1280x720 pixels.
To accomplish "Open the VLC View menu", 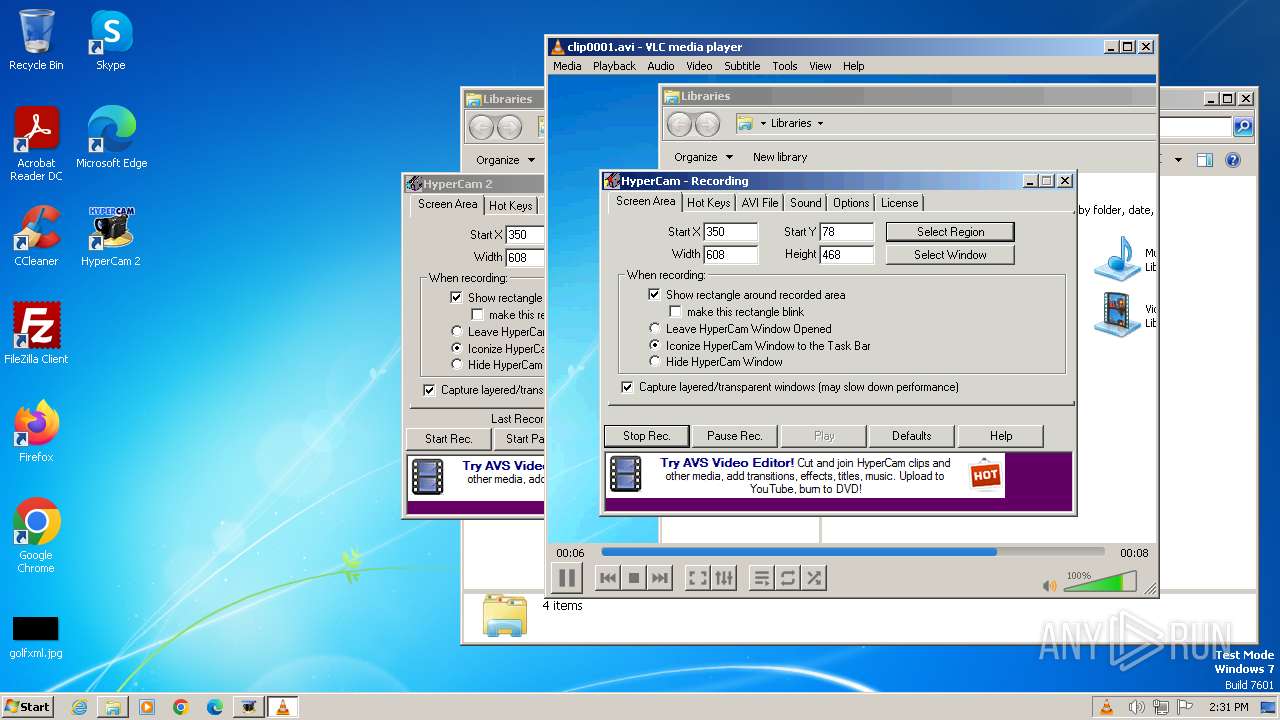I will (820, 66).
